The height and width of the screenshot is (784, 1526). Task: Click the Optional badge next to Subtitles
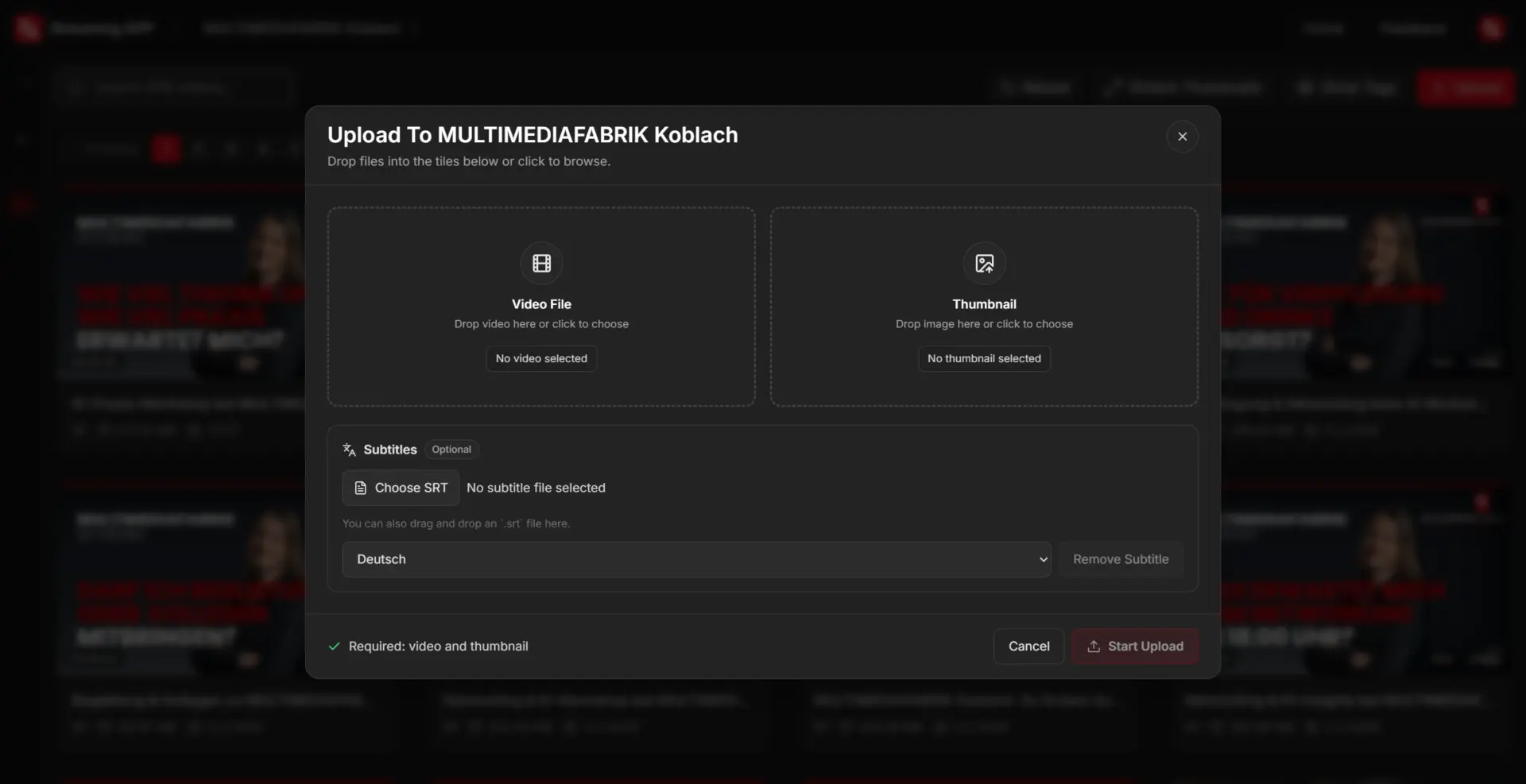451,450
